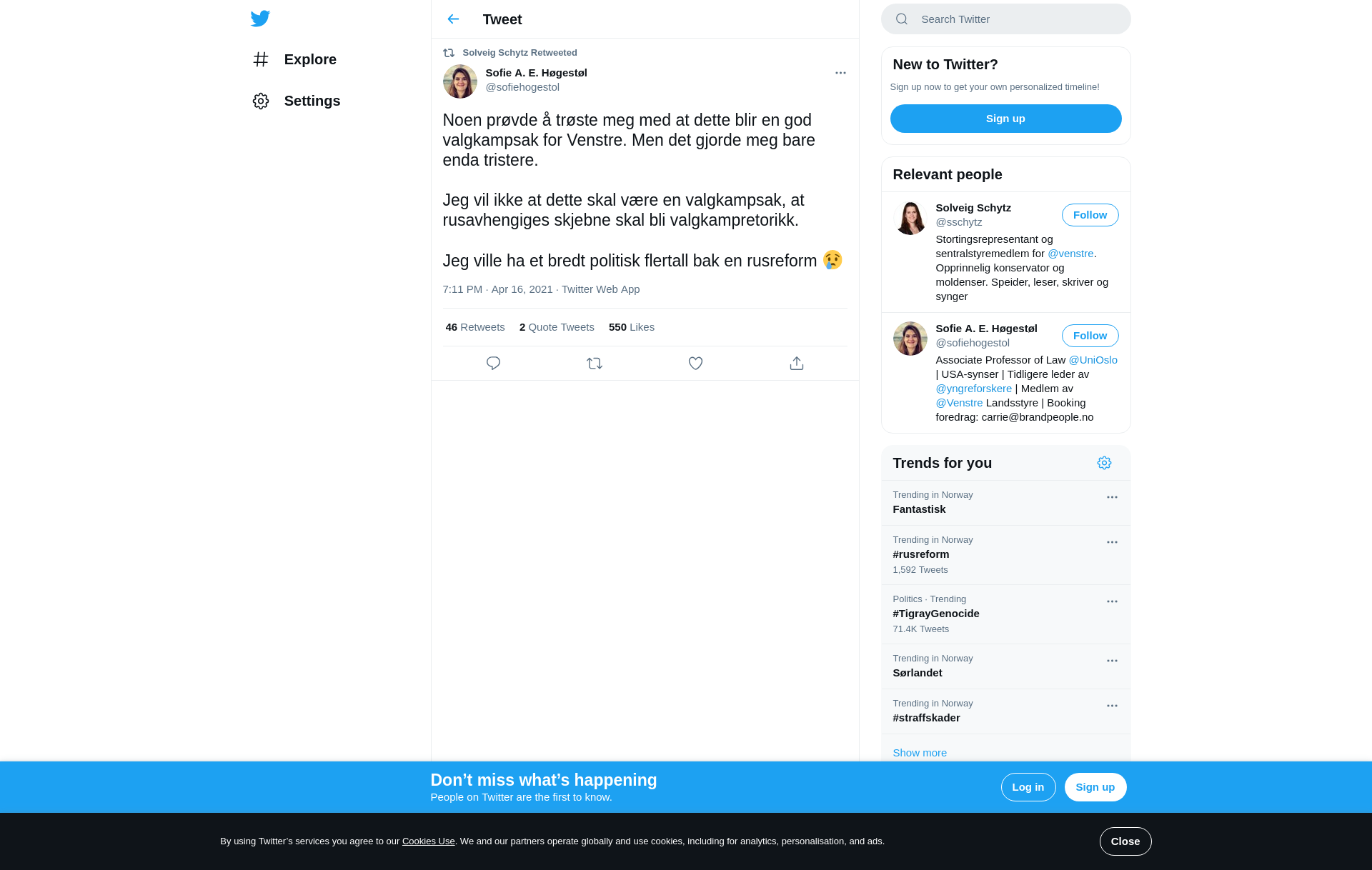Reply to the tweet via speech bubble icon
The height and width of the screenshot is (870, 1372).
[x=493, y=364]
